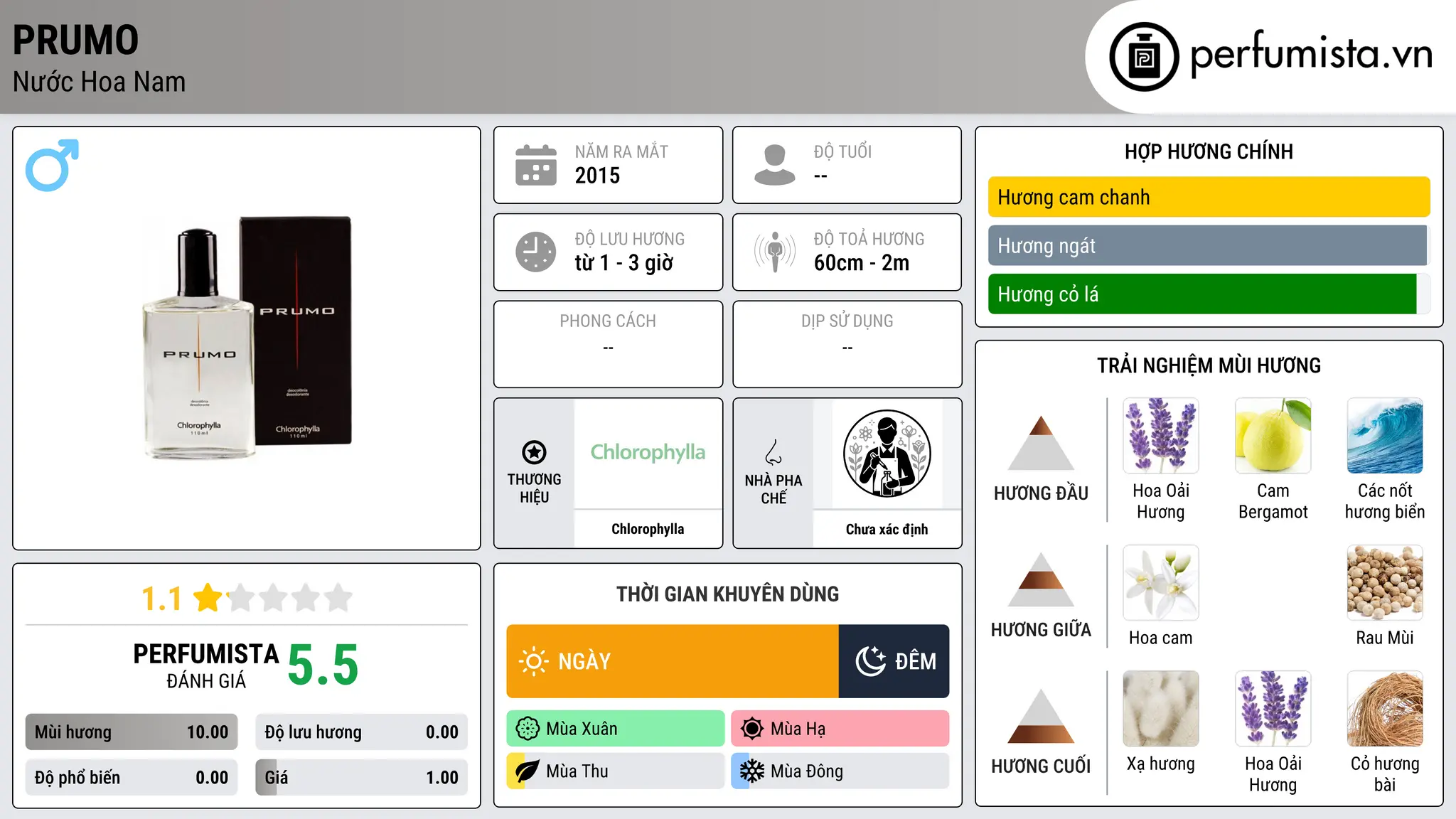Click the Giá 1.00 score bar

click(362, 778)
